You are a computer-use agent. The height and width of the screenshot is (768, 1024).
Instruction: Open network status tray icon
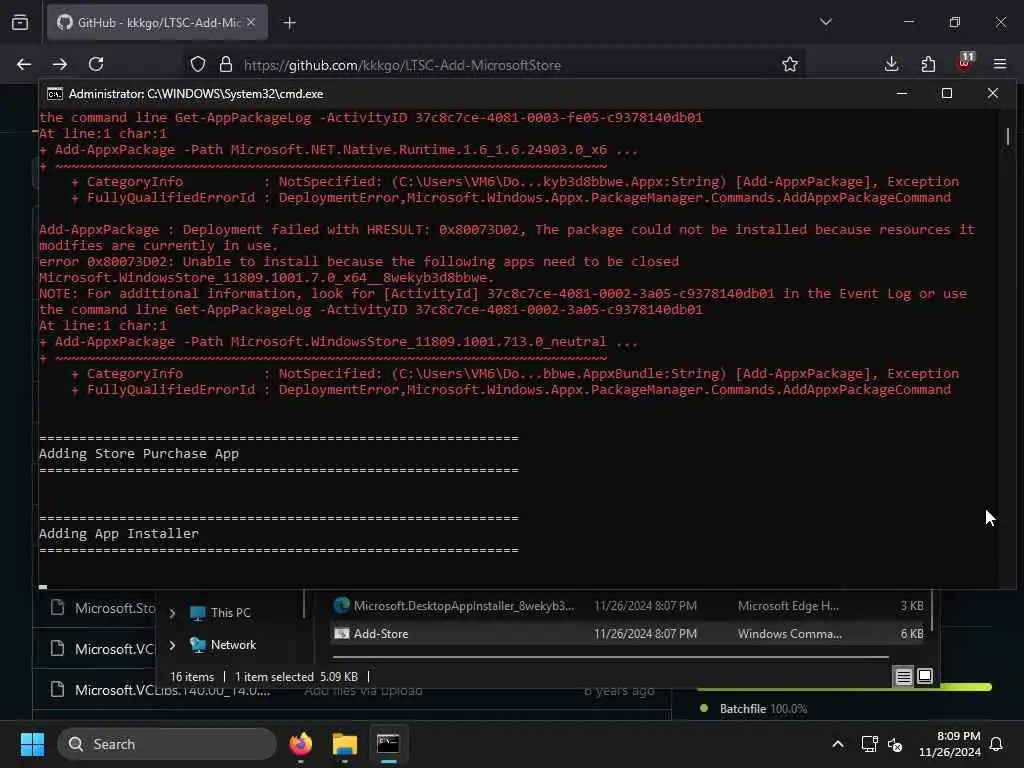(869, 744)
